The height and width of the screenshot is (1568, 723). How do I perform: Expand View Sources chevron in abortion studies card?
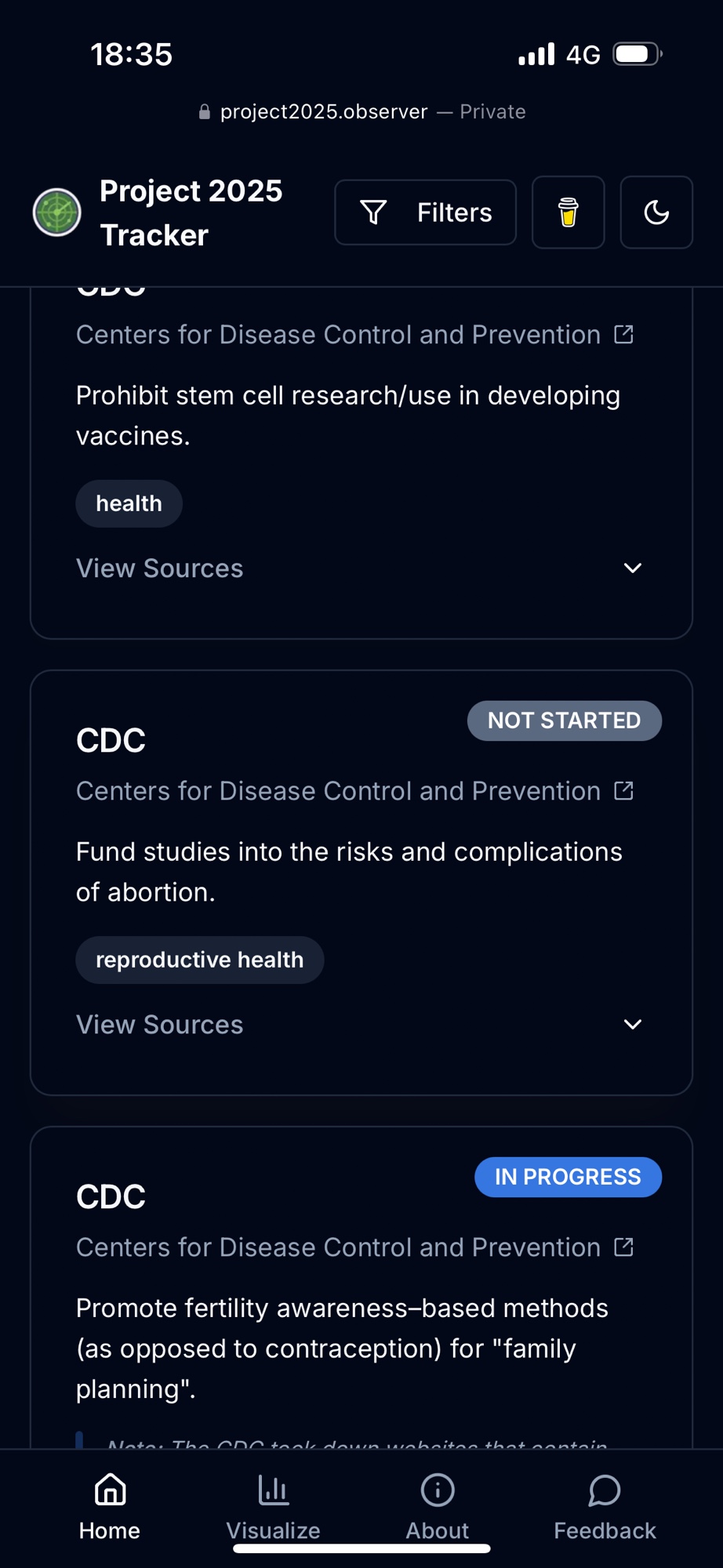632,1025
